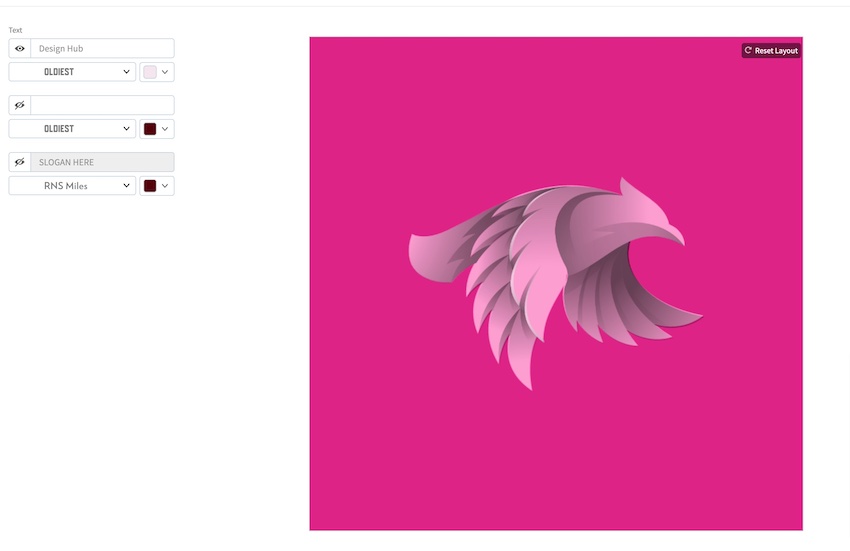850x551 pixels.
Task: Open the first OLDIEST font dropdown
Action: [x=72, y=72]
